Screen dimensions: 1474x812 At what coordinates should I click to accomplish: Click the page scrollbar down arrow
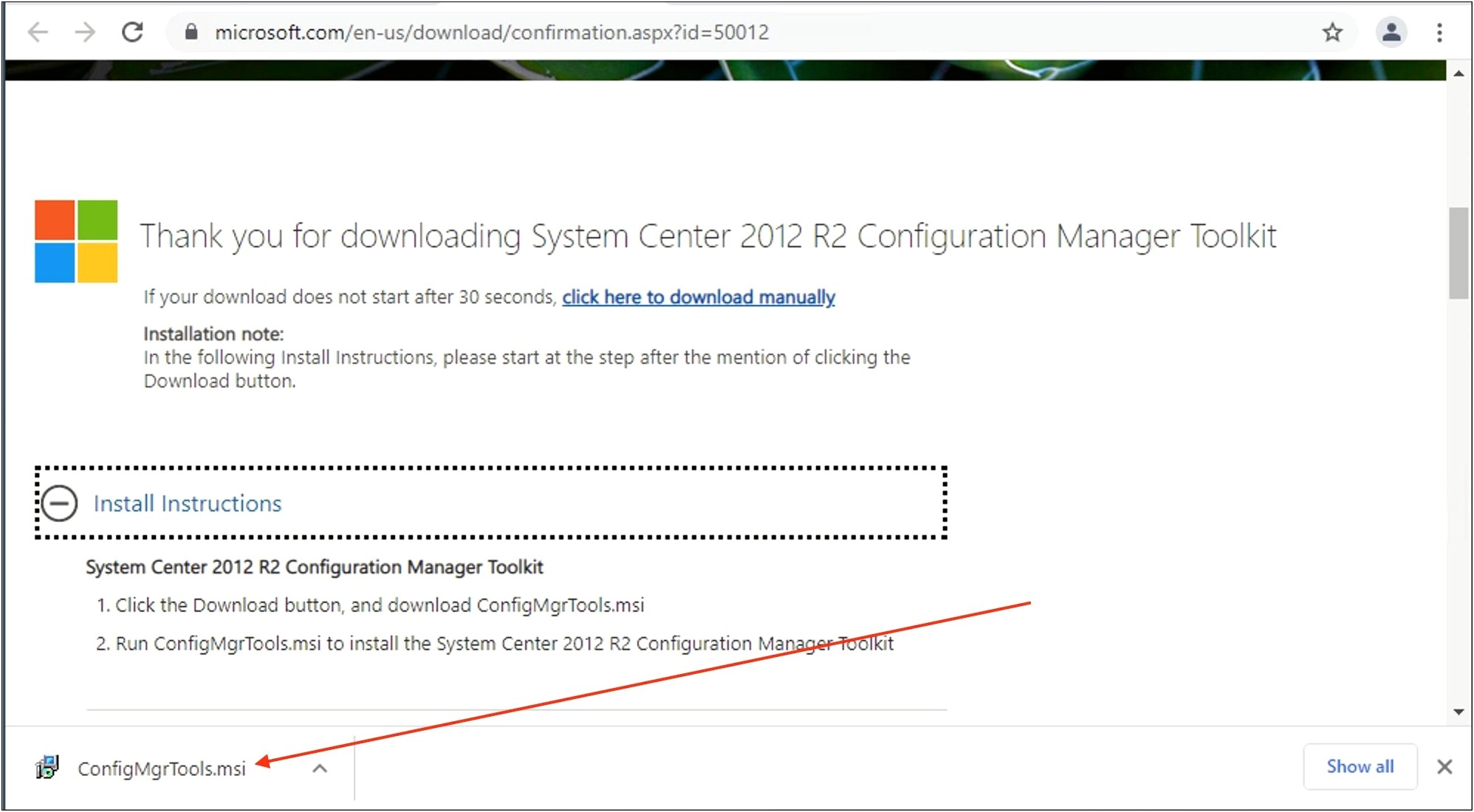tap(1458, 712)
